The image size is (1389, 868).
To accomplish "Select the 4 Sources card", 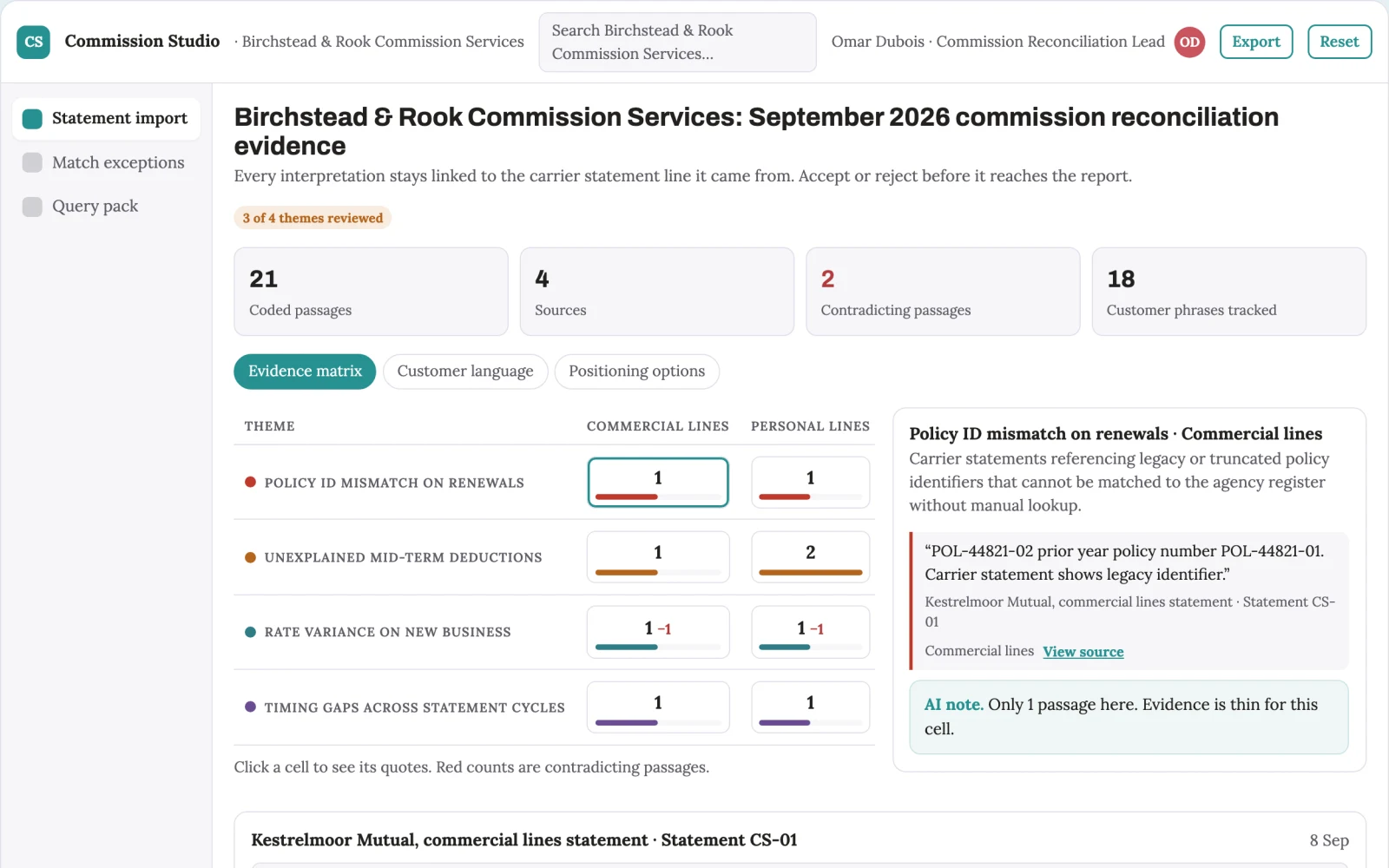I will point(657,292).
